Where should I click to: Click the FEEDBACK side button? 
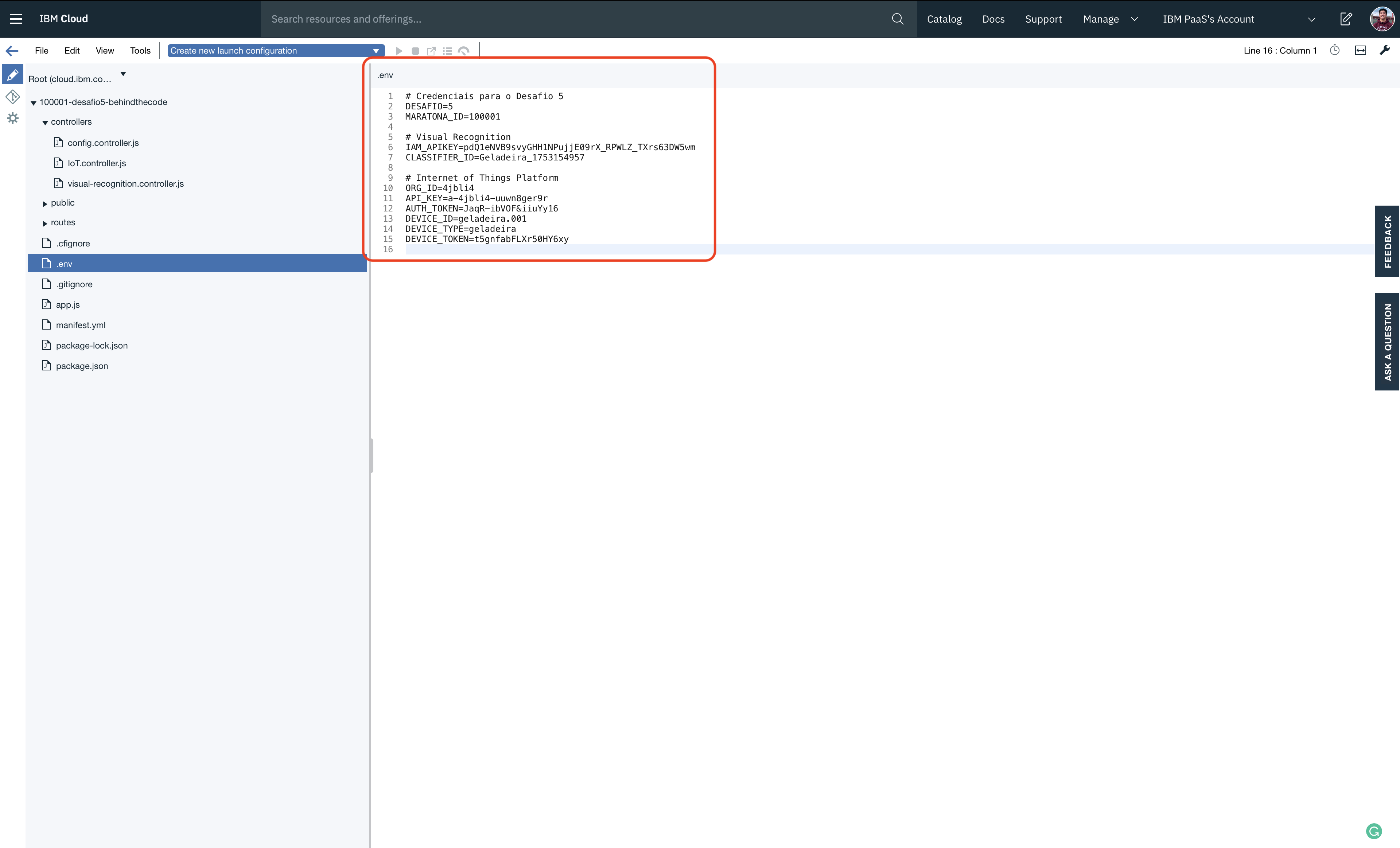(1387, 241)
